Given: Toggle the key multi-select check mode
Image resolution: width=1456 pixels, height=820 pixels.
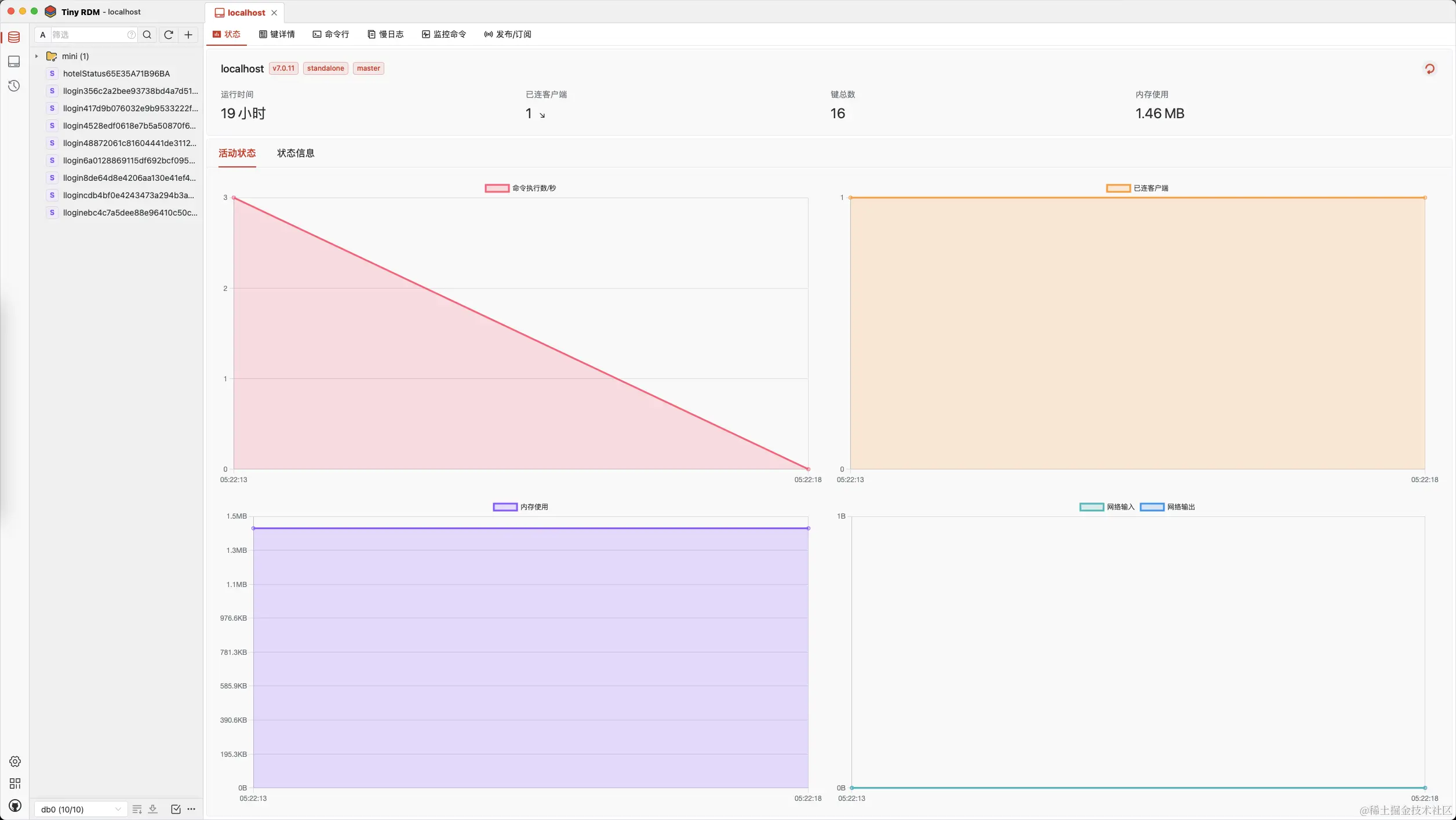Looking at the screenshot, I should [176, 809].
